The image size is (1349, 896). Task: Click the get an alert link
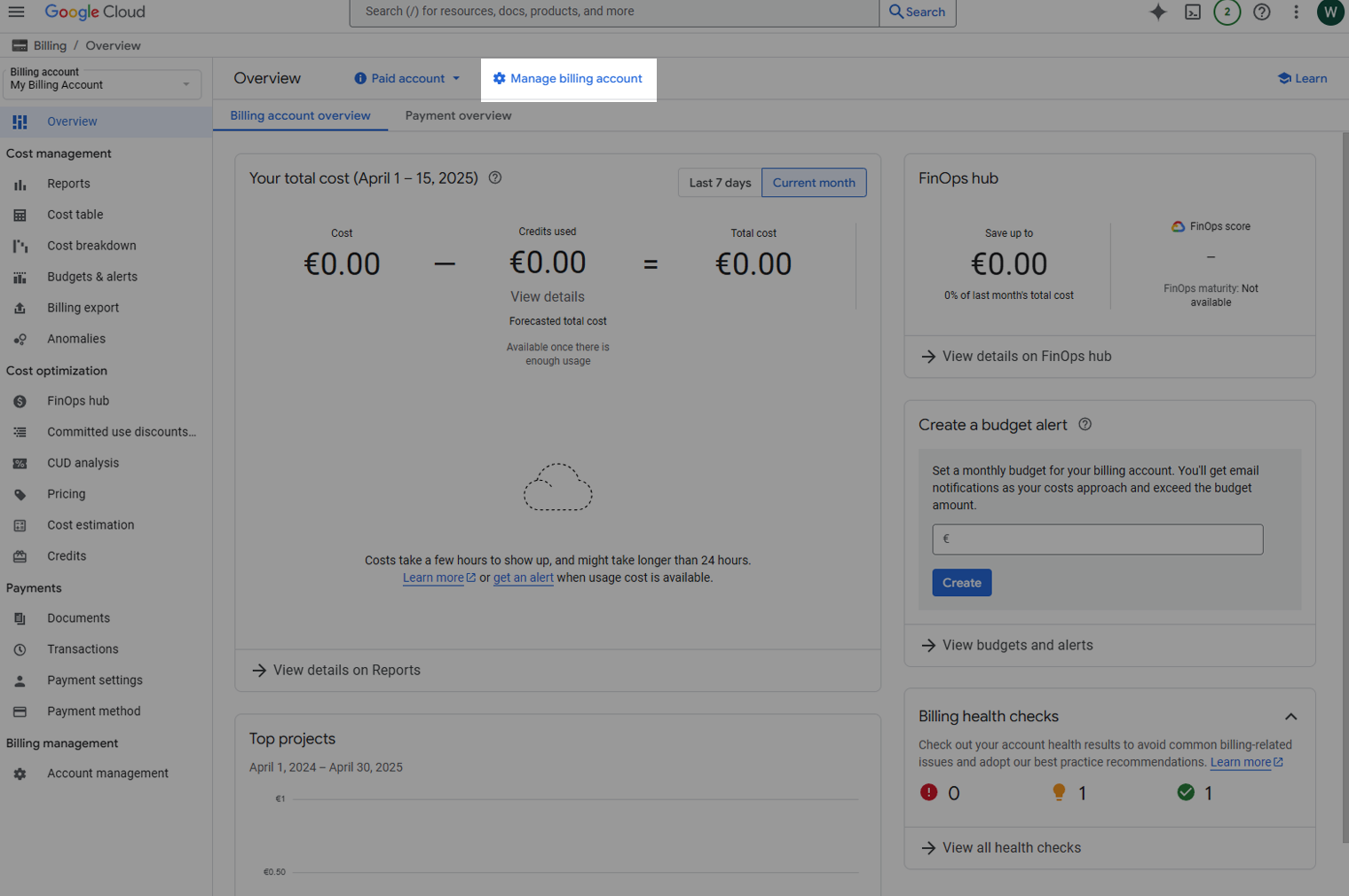523,578
